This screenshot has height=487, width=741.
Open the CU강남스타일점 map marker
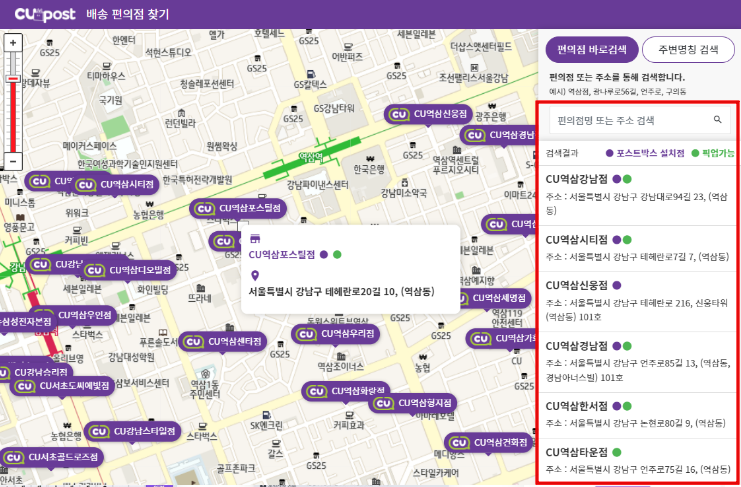[x=132, y=431]
